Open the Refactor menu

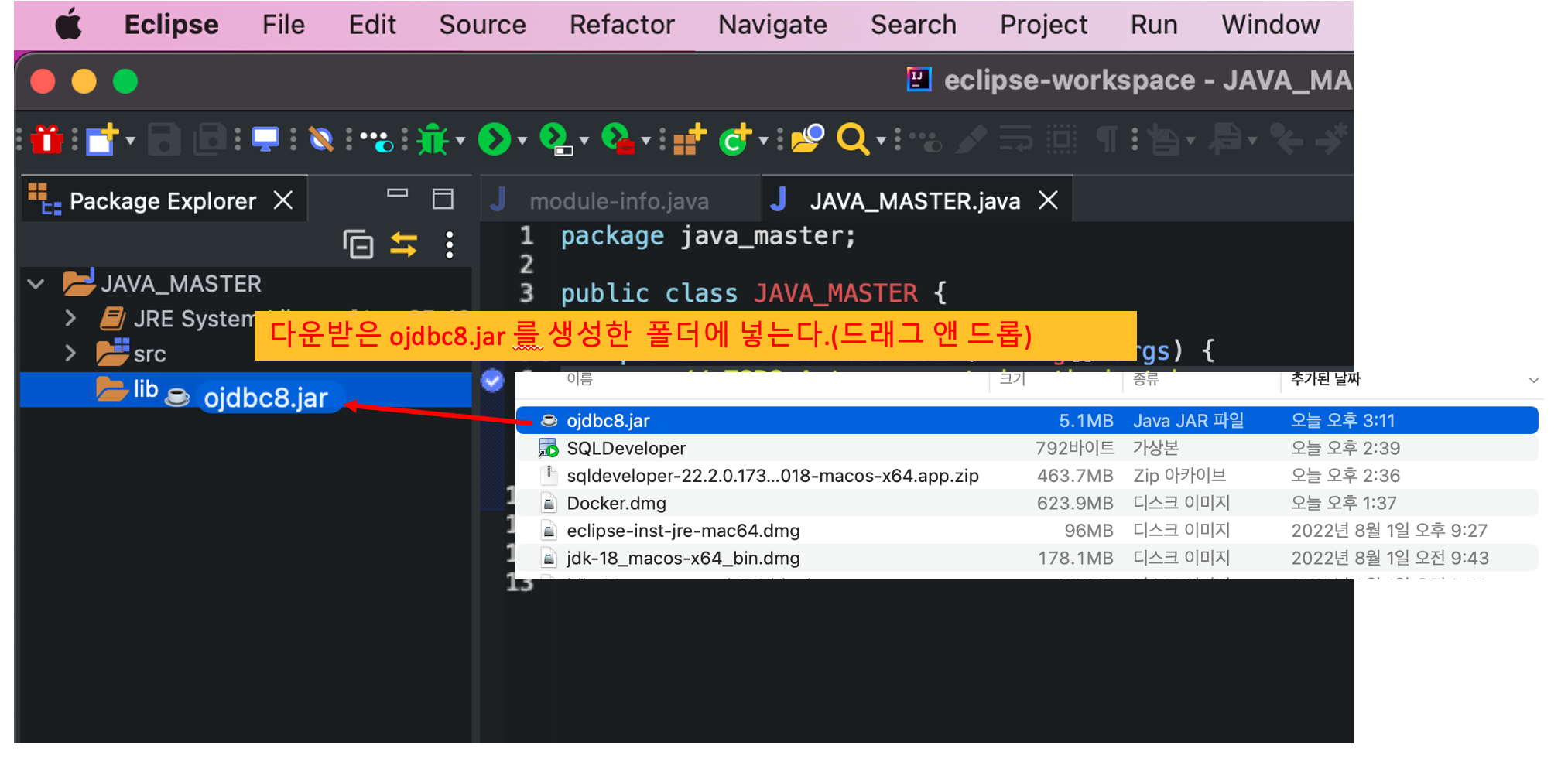coord(622,25)
